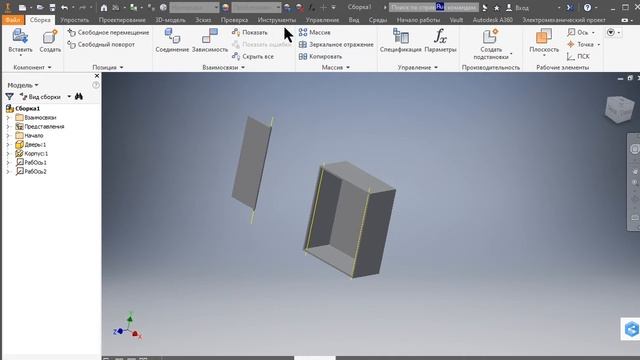Click the binoculars search icon in browser
640x360 pixels.
[79, 96]
